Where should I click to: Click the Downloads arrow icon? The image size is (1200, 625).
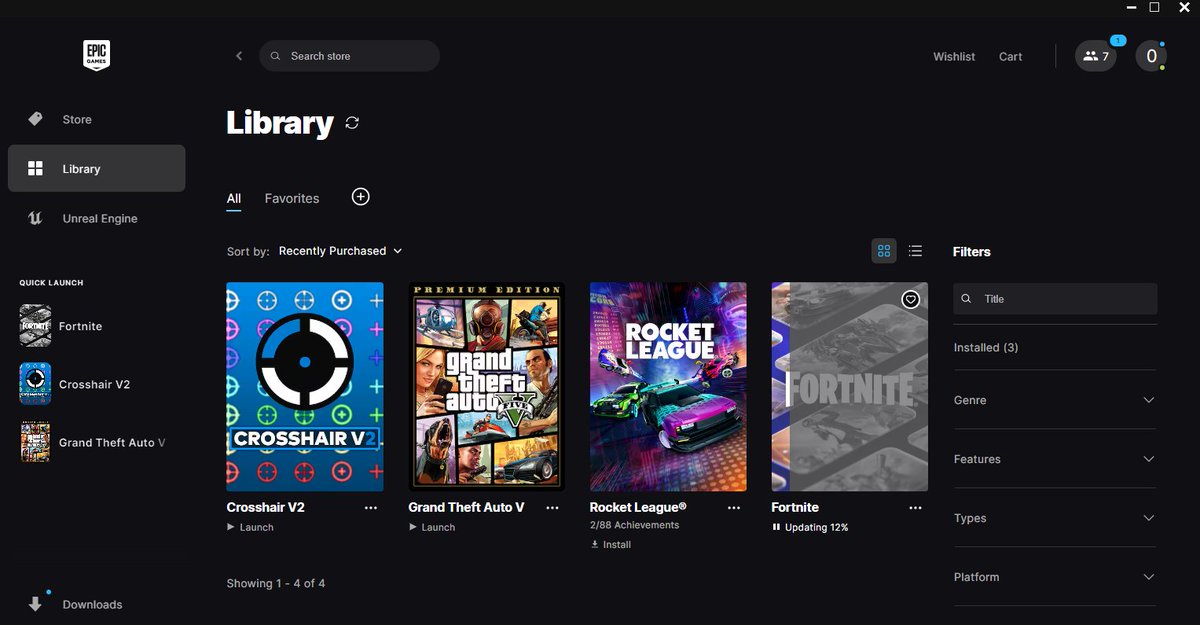click(36, 604)
